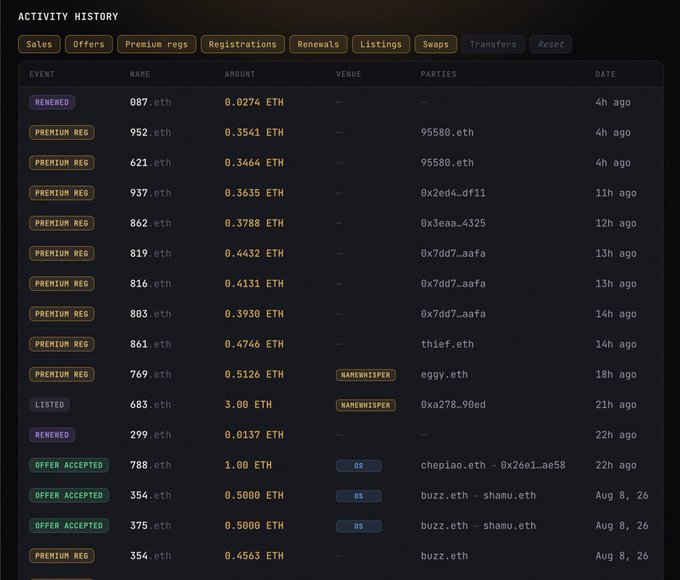The height and width of the screenshot is (580, 680).
Task: Click the 1.00 ETH offer amount
Action: pyautogui.click(x=248, y=465)
